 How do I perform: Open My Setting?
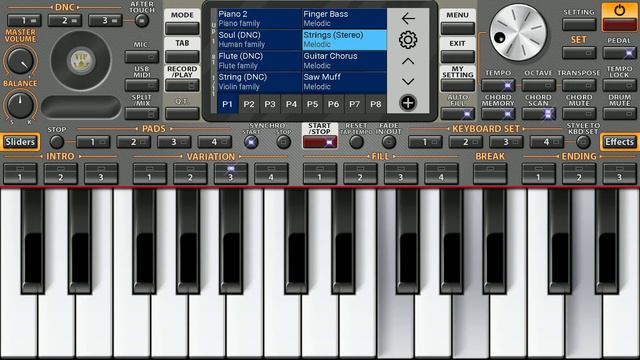tap(458, 85)
